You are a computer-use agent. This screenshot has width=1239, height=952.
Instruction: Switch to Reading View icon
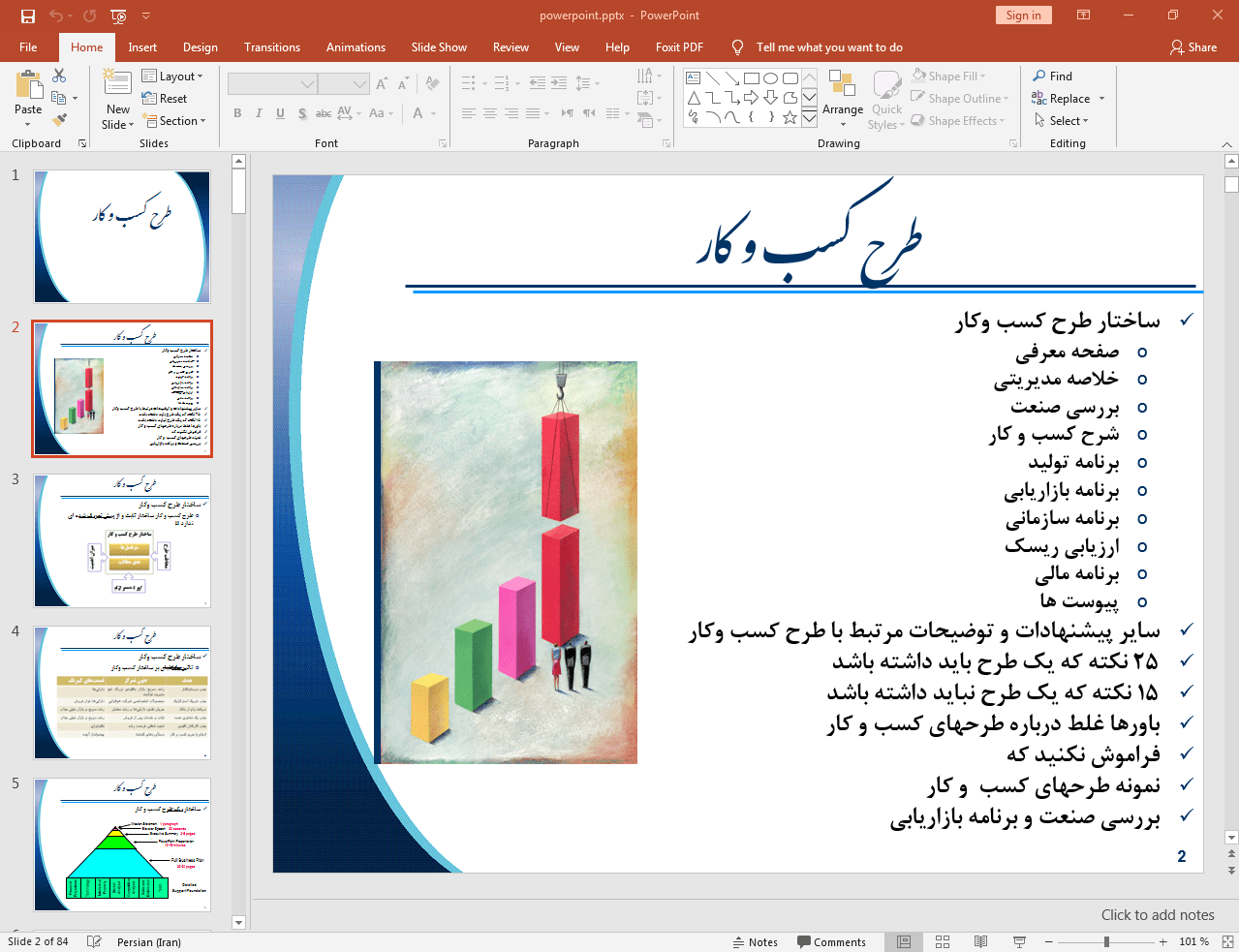point(980,941)
